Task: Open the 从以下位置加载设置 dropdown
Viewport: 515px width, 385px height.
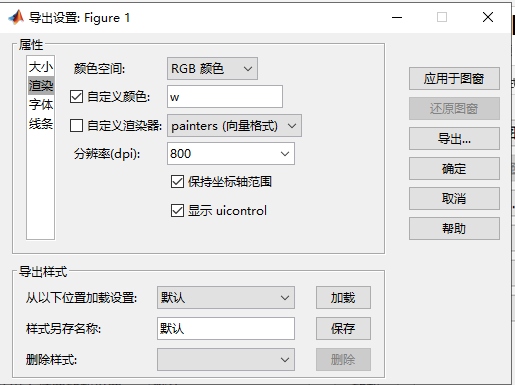Action: click(226, 297)
